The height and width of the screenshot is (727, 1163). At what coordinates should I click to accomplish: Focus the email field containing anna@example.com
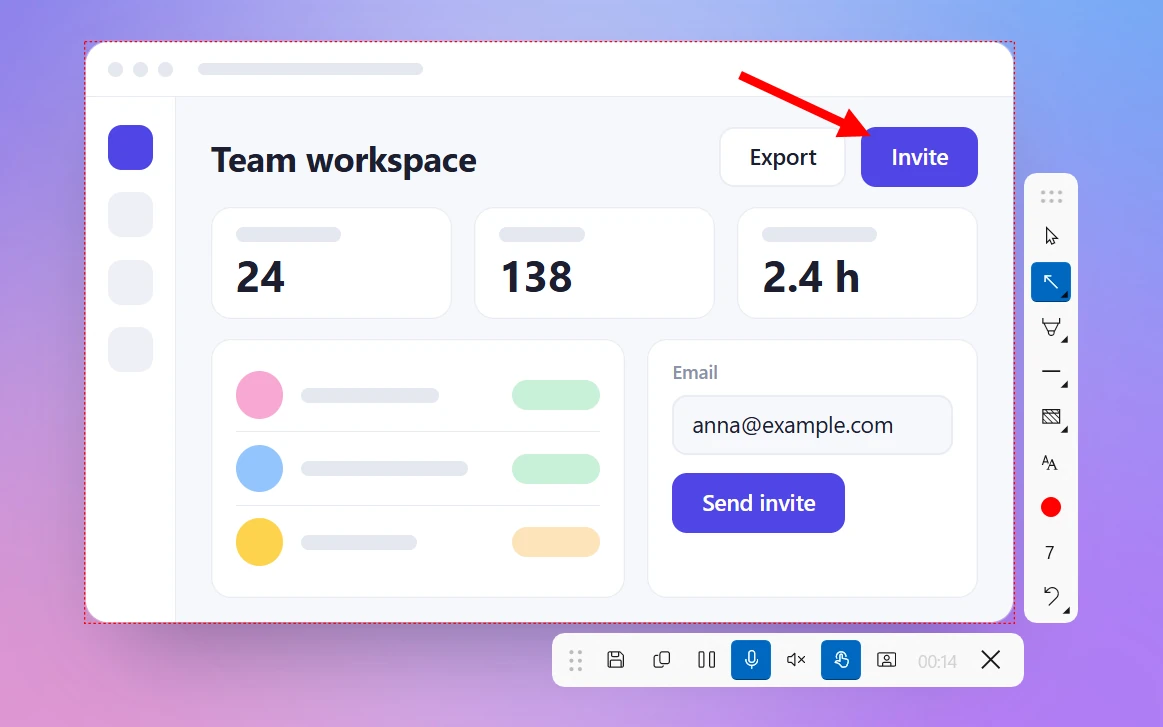click(x=812, y=425)
